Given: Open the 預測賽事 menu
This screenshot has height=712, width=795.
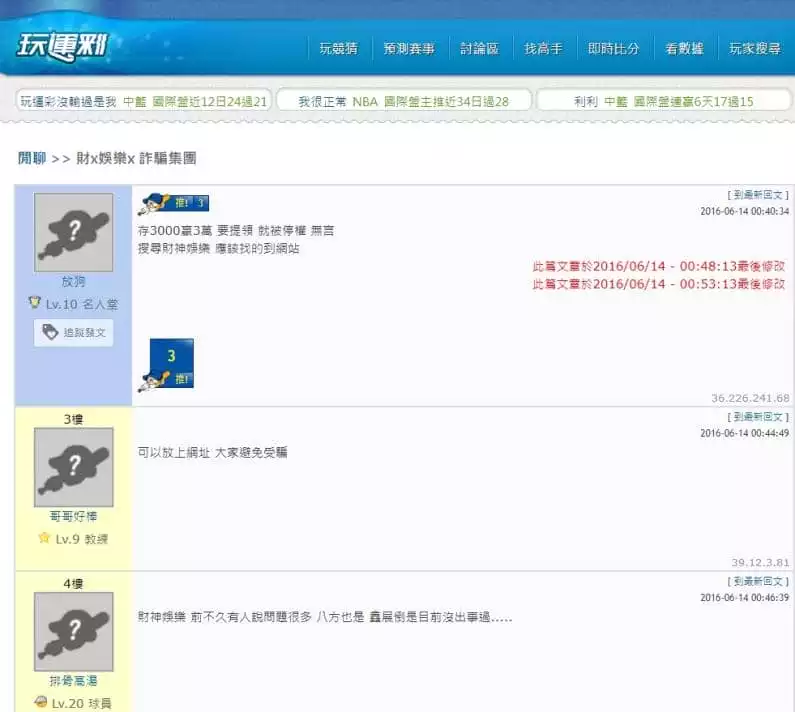Looking at the screenshot, I should point(409,49).
